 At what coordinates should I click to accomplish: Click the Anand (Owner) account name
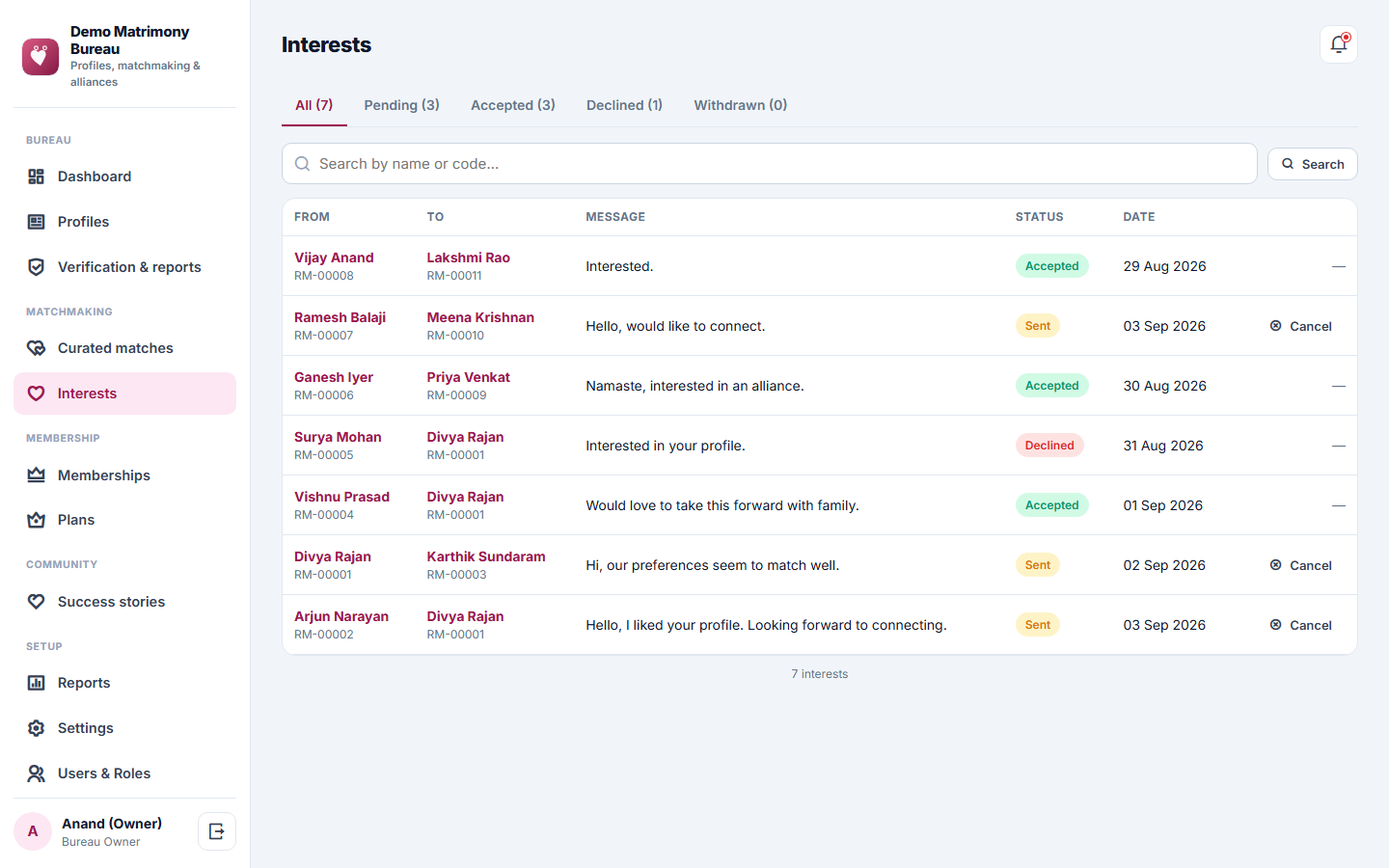pos(112,824)
